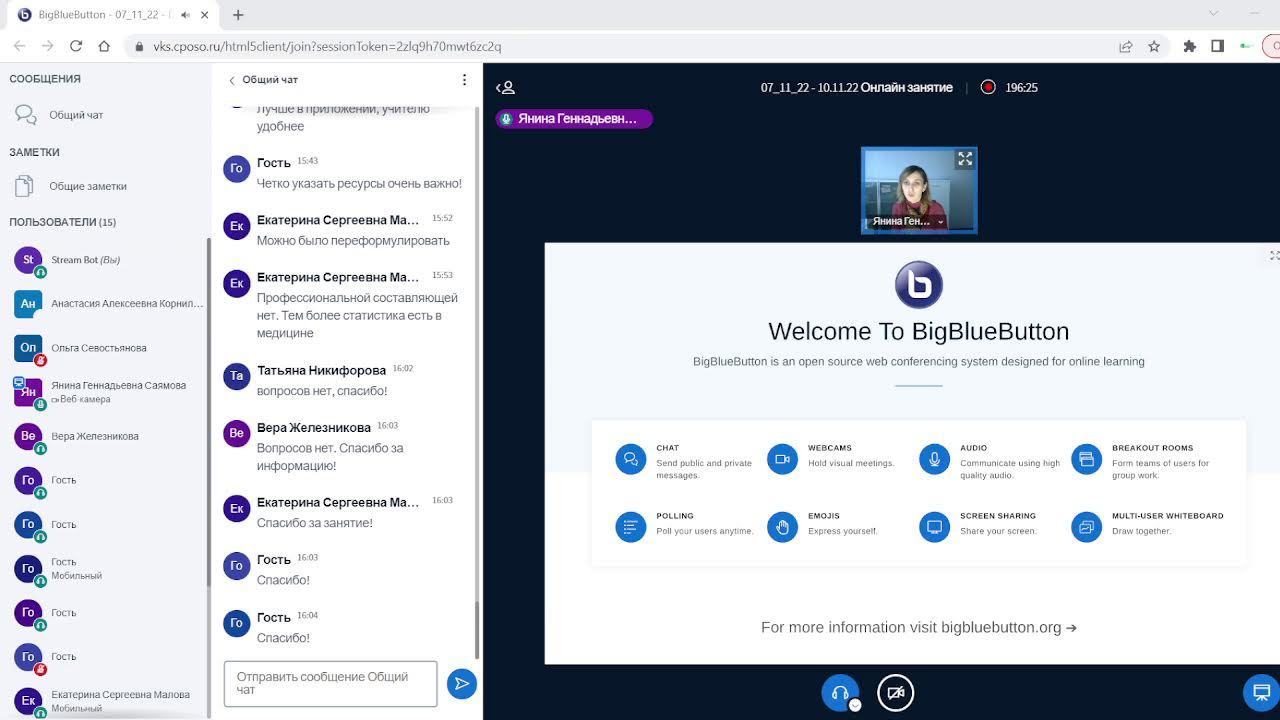Select user Stream Bot (Вы)
Screen dimensions: 1280x720
pos(105,260)
